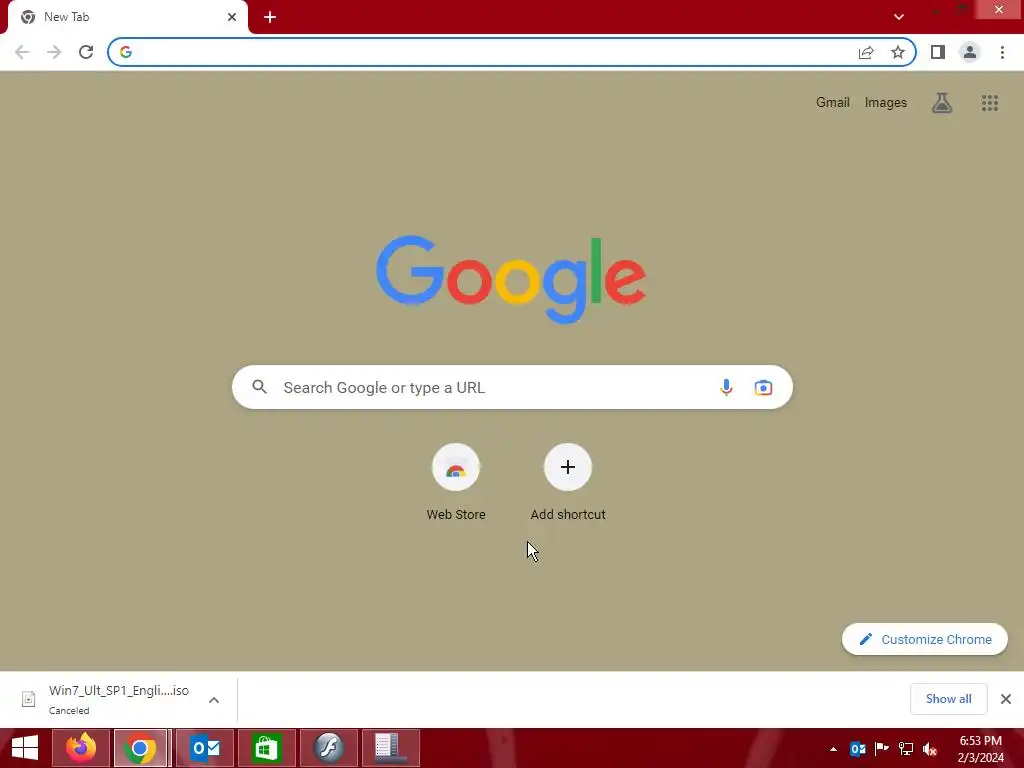The image size is (1024, 768).
Task: Click the muted volume tray icon
Action: click(929, 749)
